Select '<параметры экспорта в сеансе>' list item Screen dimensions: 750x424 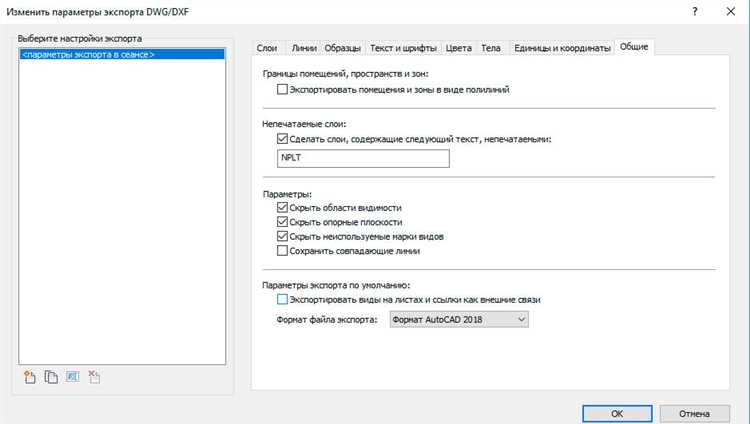[x=122, y=55]
